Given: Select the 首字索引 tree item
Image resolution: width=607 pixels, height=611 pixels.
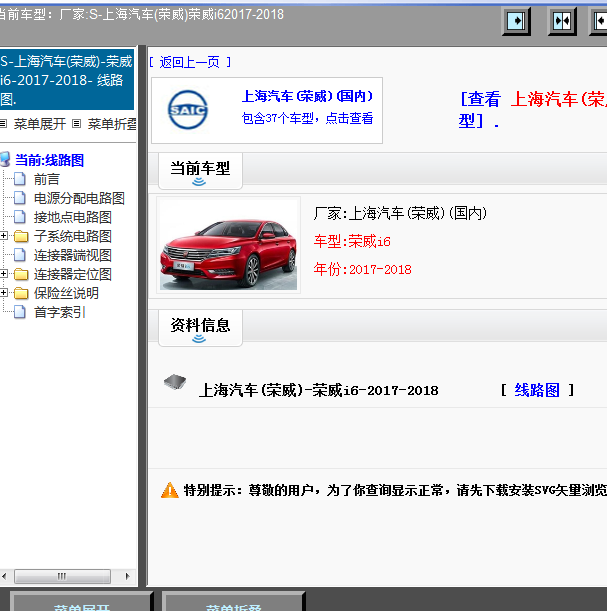Looking at the screenshot, I should [x=60, y=313].
